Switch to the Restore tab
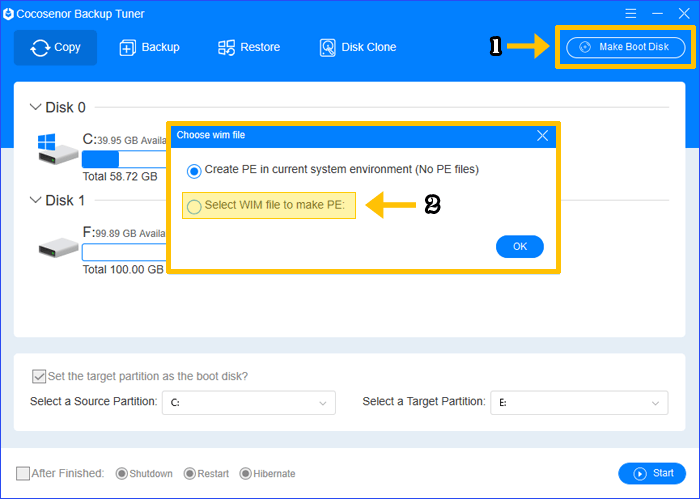 [x=249, y=48]
